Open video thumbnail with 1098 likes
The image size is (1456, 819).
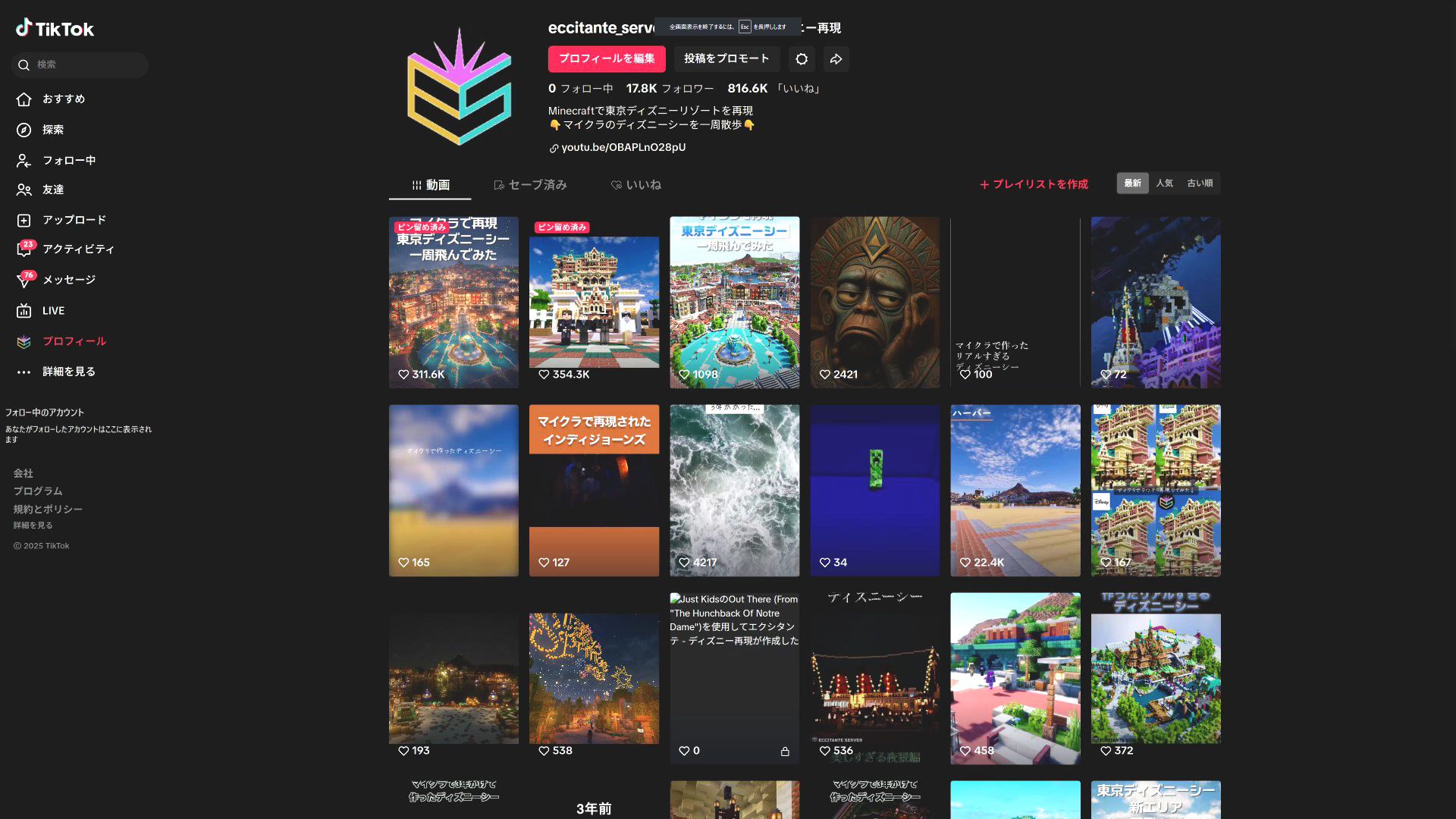(734, 303)
